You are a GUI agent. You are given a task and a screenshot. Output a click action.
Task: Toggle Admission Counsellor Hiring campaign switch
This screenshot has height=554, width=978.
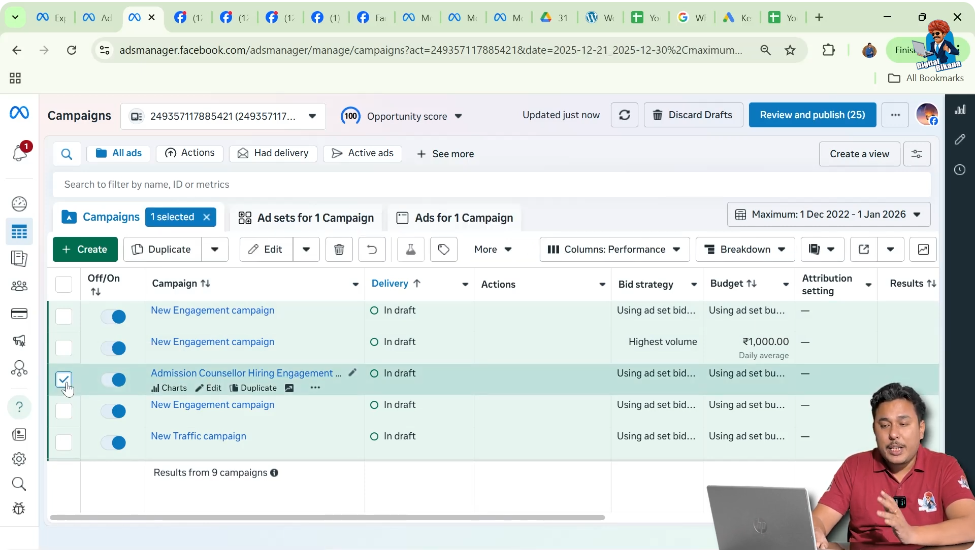click(x=114, y=379)
